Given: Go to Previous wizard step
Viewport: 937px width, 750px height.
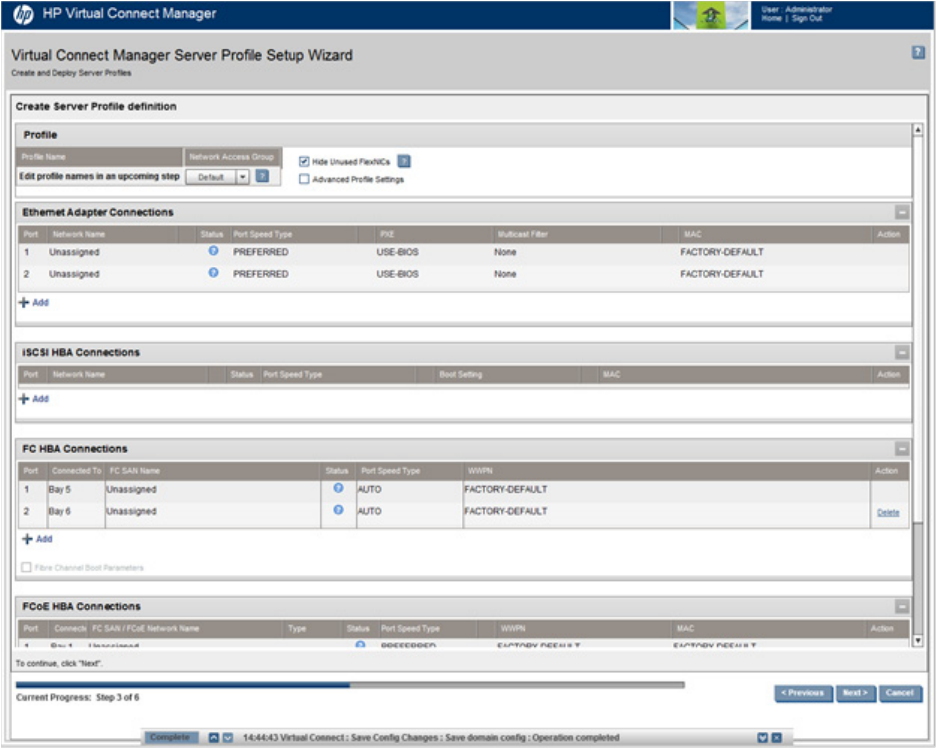Looking at the screenshot, I should pos(803,693).
